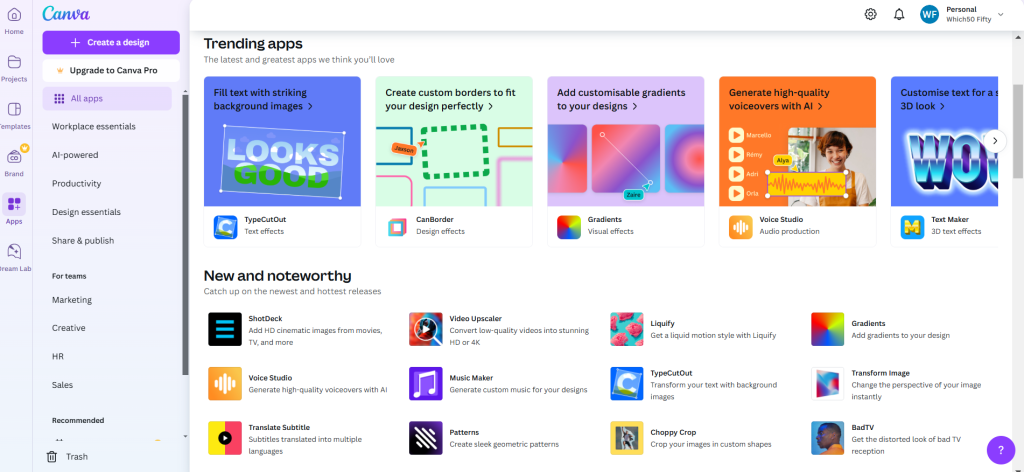
Task: Click the ShotDeck app icon
Action: coord(225,328)
